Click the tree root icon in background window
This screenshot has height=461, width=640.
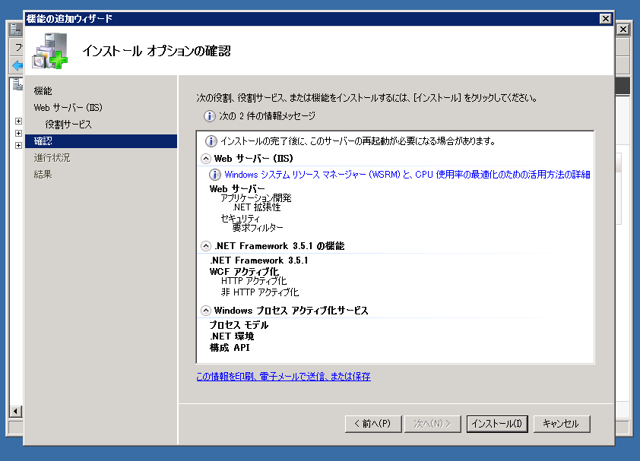tap(18, 84)
